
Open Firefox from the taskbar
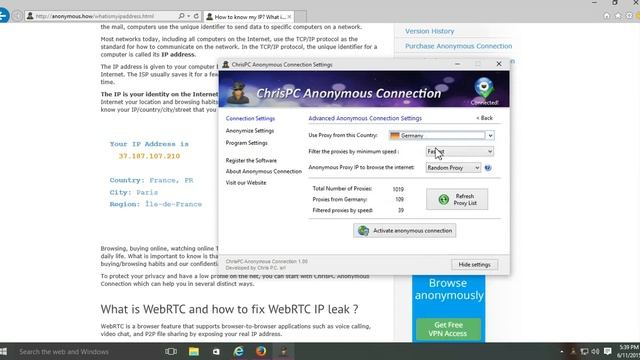(x=261, y=351)
